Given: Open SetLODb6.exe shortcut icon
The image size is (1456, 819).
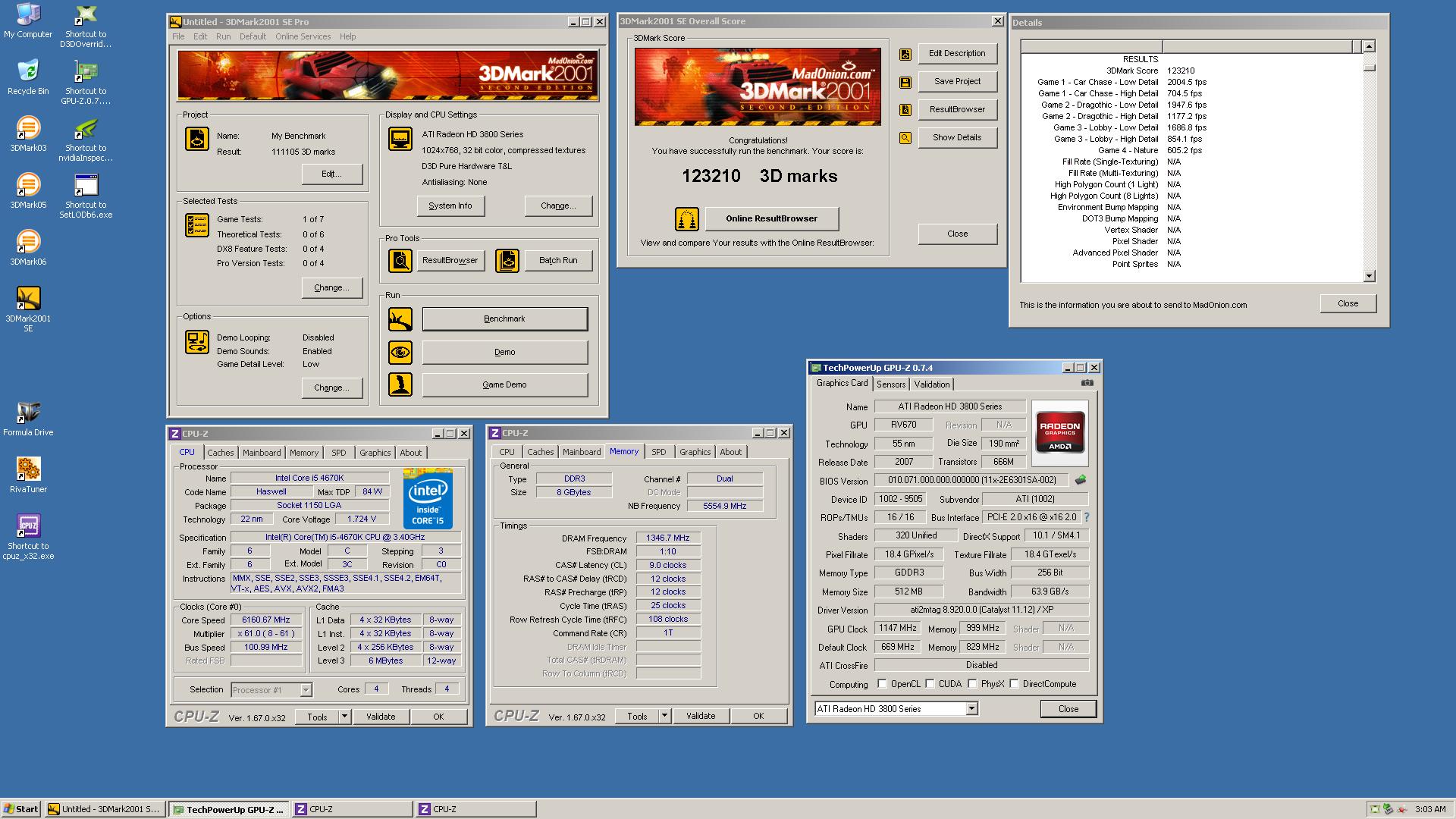Looking at the screenshot, I should (86, 196).
